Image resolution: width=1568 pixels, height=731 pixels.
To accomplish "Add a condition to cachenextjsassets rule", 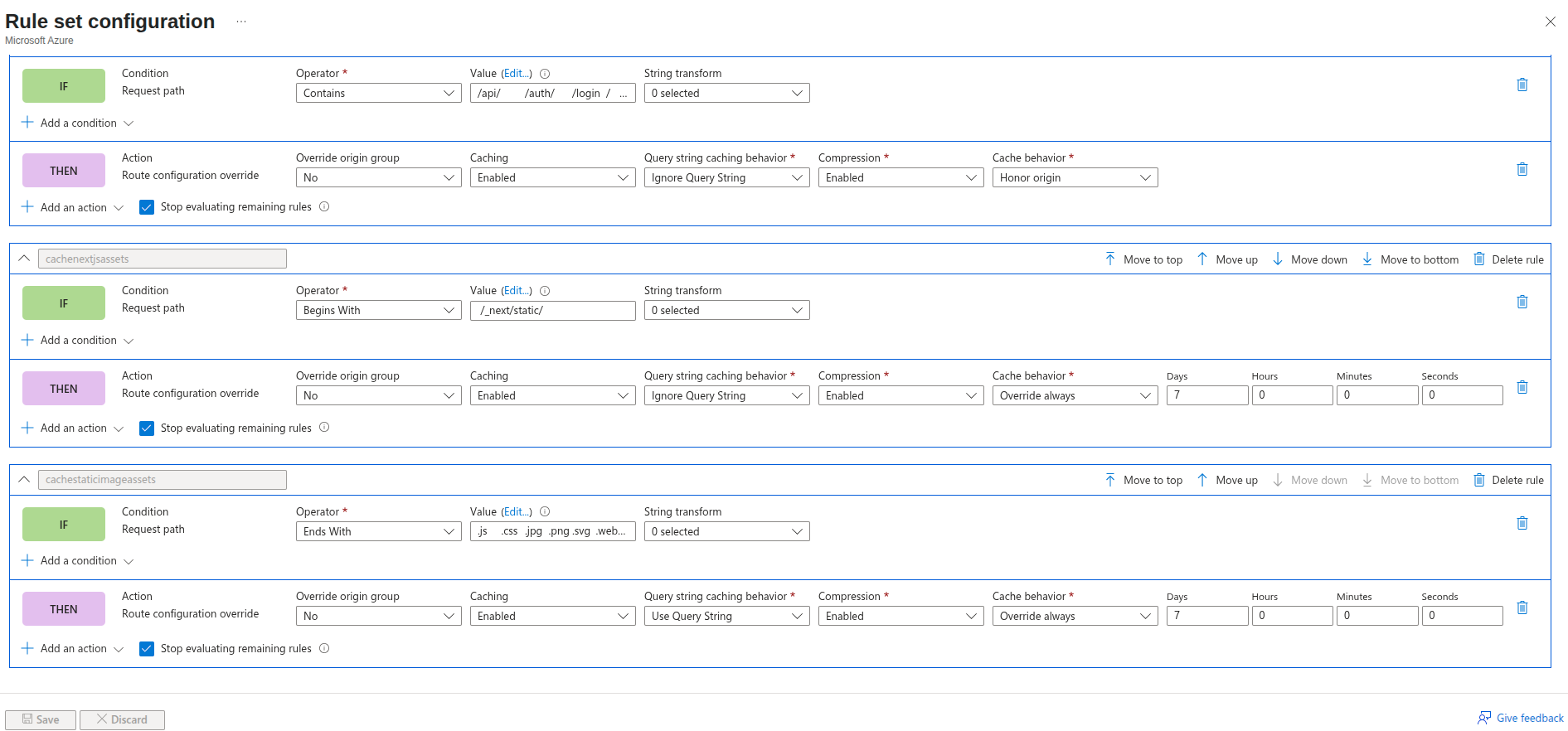I will (77, 340).
